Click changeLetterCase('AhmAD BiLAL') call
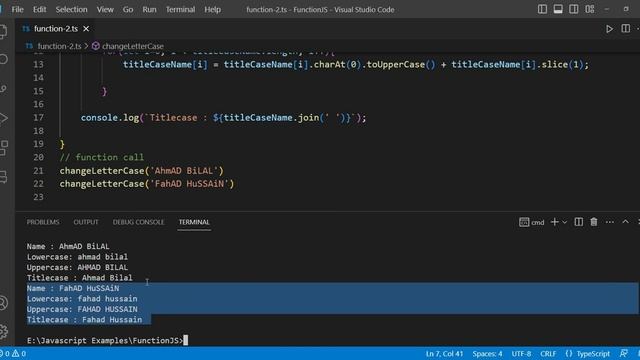Screen dimensions: 640x360 tap(142, 171)
